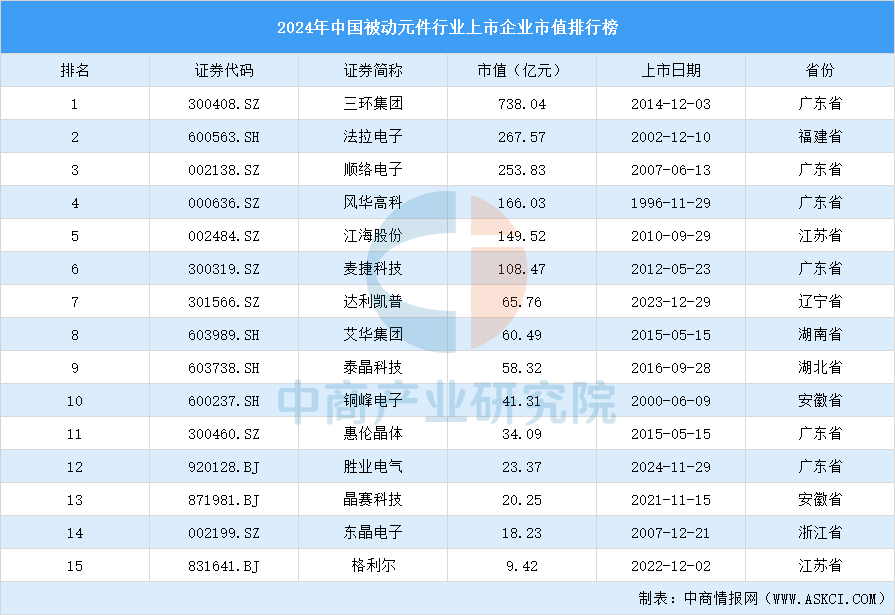The image size is (895, 615).
Task: Select stock code "300460.SZ"
Action: click(224, 434)
